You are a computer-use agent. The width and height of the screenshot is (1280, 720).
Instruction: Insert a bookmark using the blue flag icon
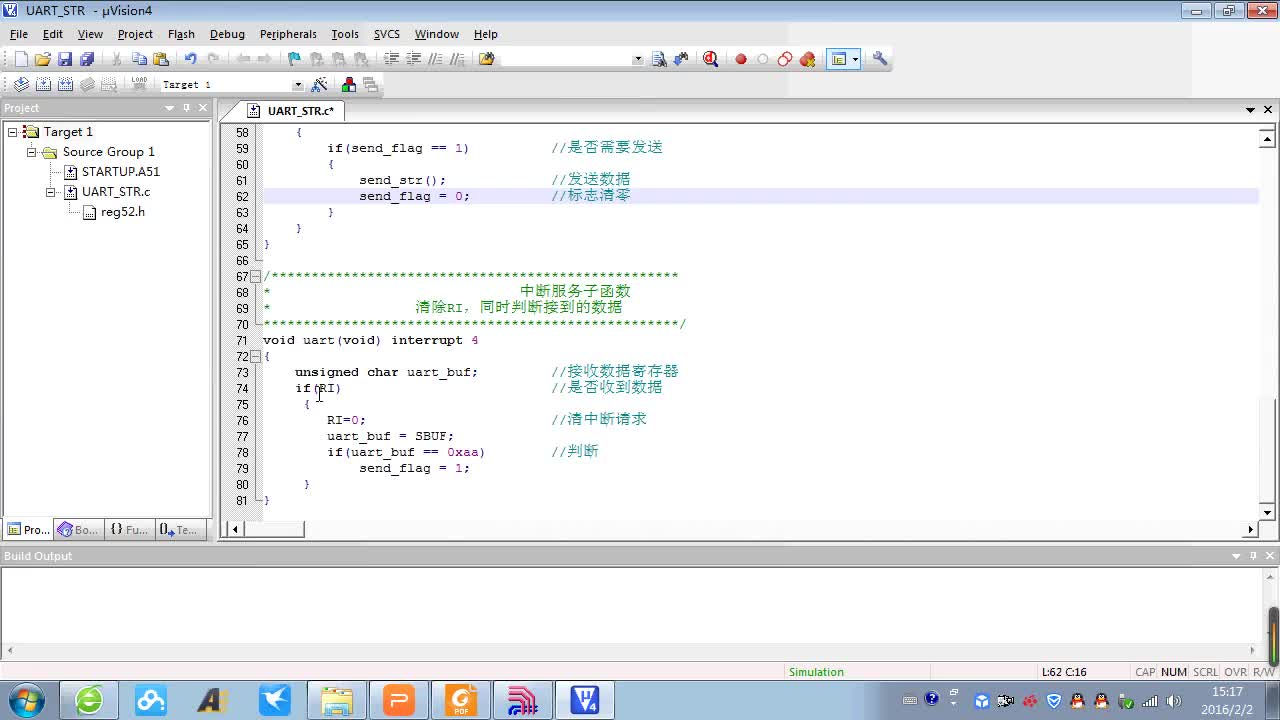tap(294, 59)
